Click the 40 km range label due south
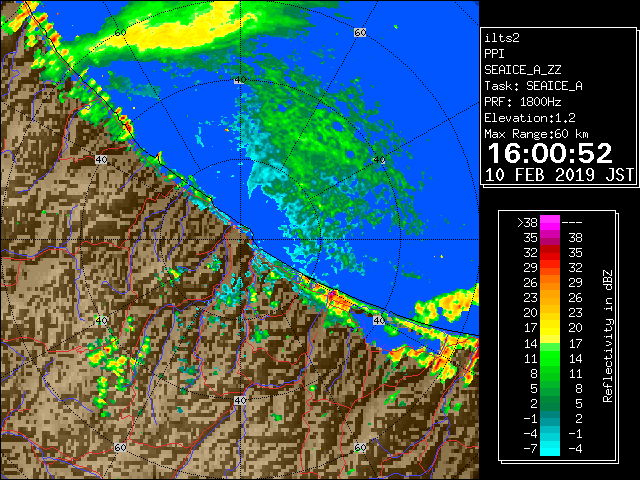Screen dimensions: 640x480 [240, 400]
